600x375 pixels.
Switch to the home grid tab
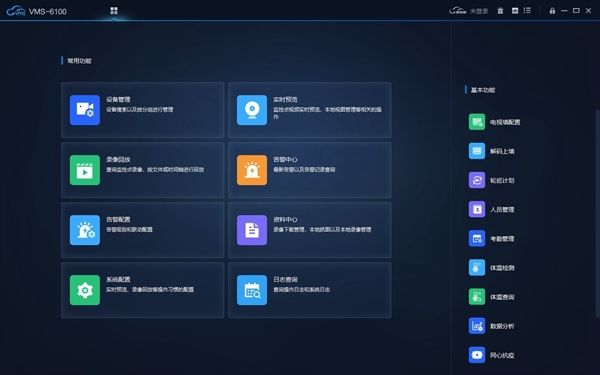pyautogui.click(x=114, y=11)
